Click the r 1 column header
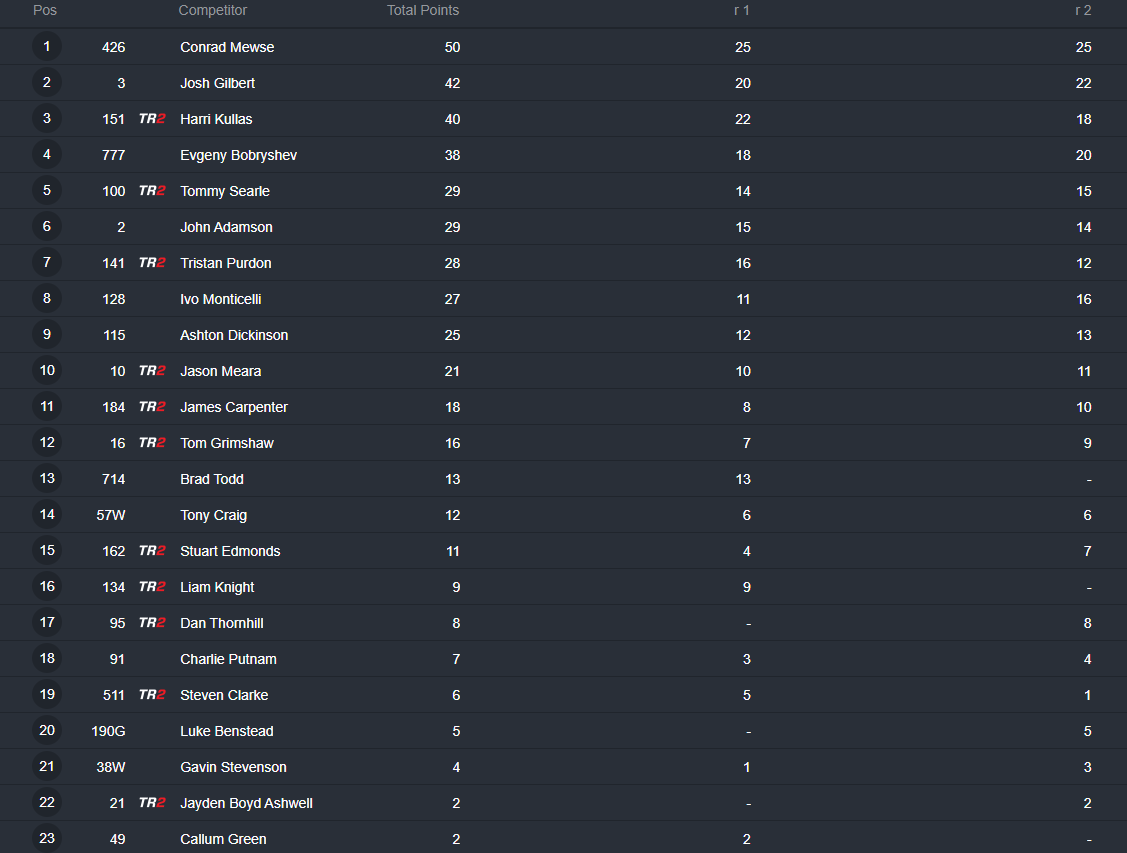Screen dimensions: 1127x853 [x=742, y=10]
